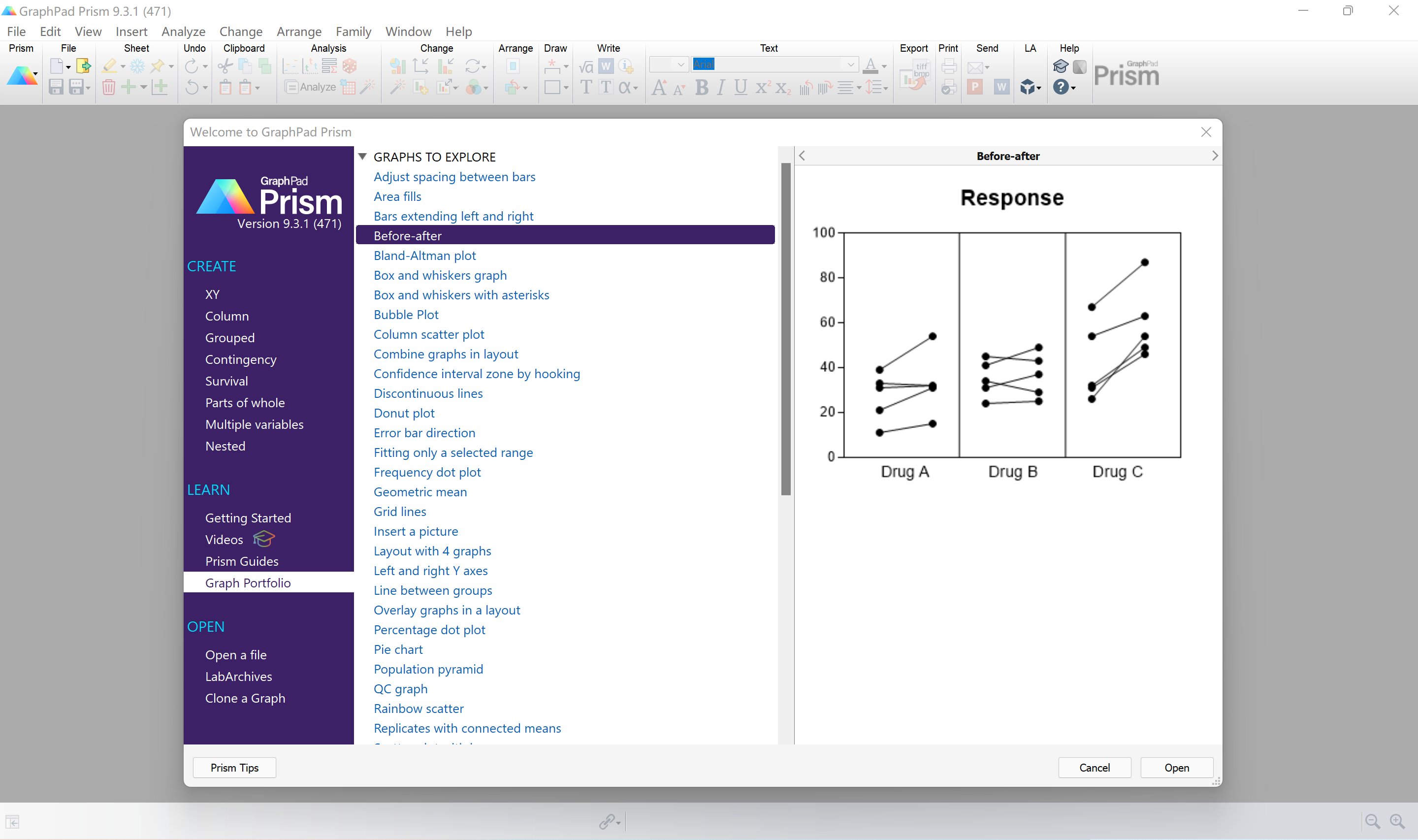This screenshot has height=840, width=1418.
Task: Click the Open file icon in File group
Action: [x=83, y=66]
